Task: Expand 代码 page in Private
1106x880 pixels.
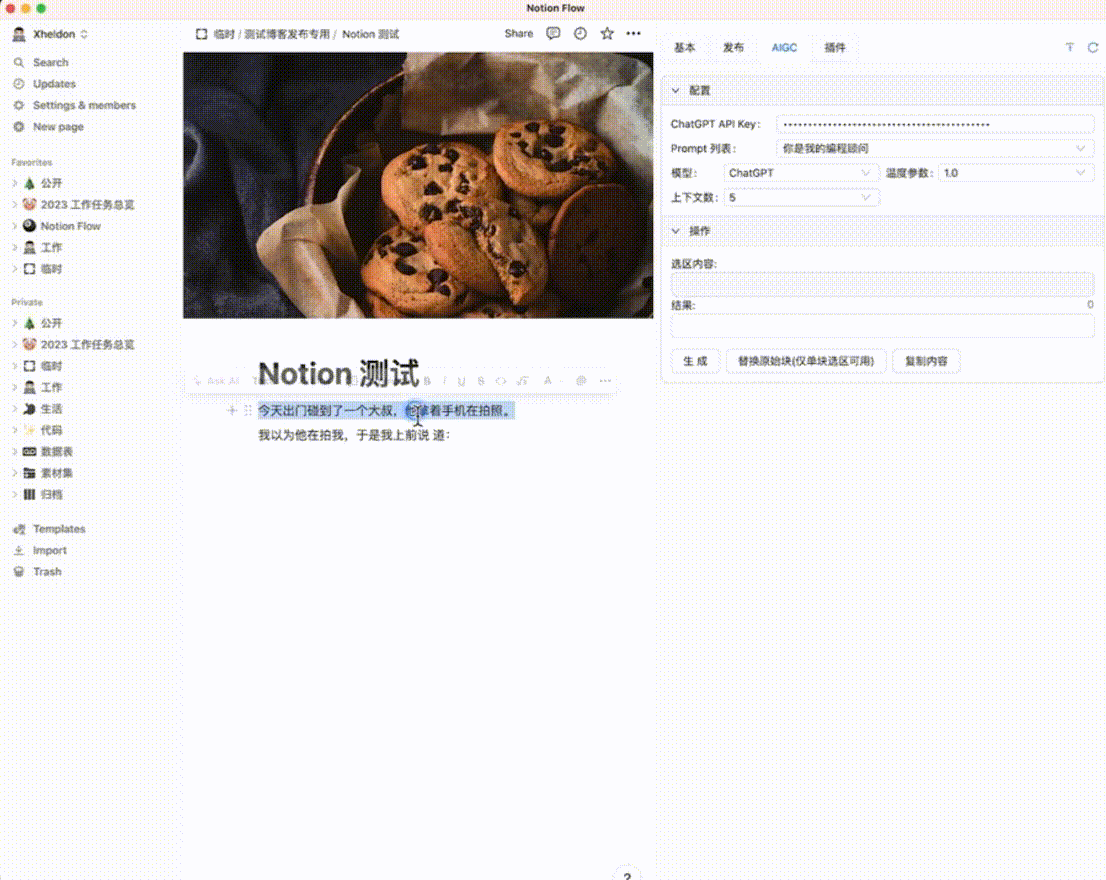Action: pos(15,429)
